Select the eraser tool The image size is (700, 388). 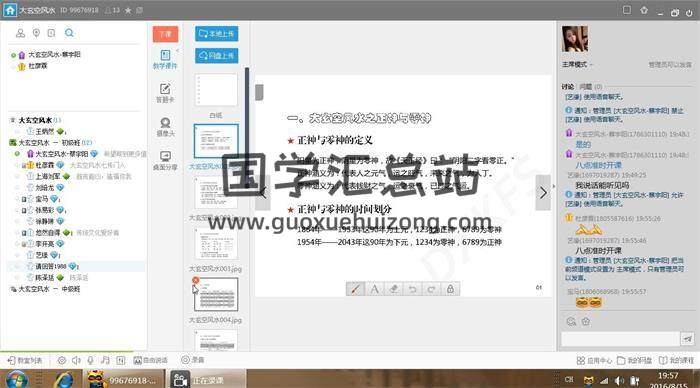point(394,289)
